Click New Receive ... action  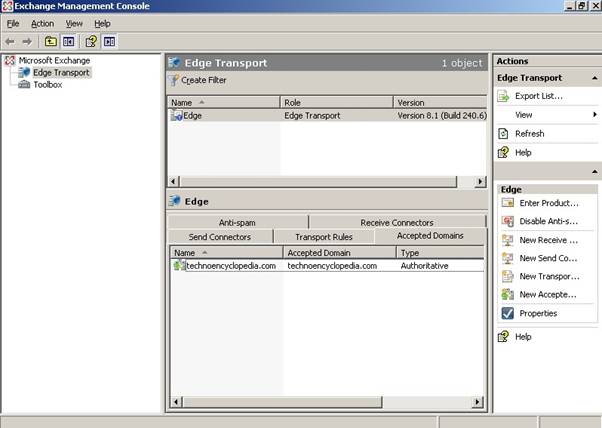pos(549,240)
